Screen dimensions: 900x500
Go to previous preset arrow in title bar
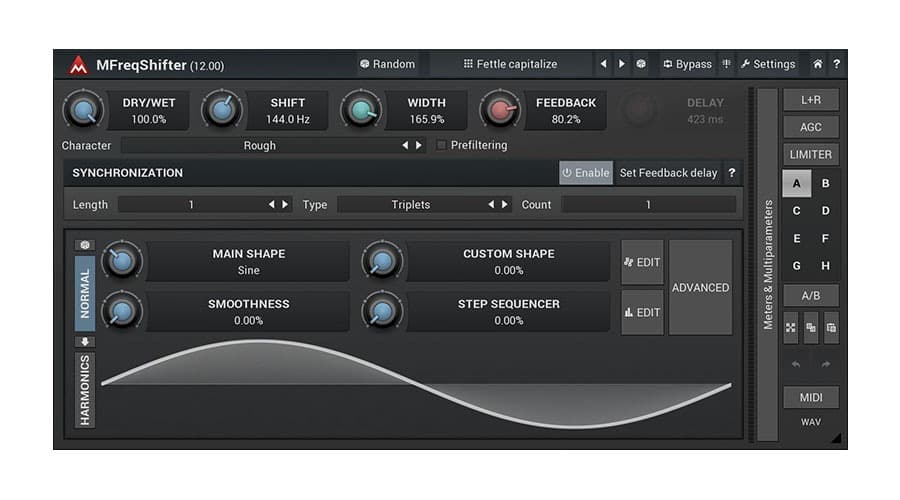click(603, 64)
